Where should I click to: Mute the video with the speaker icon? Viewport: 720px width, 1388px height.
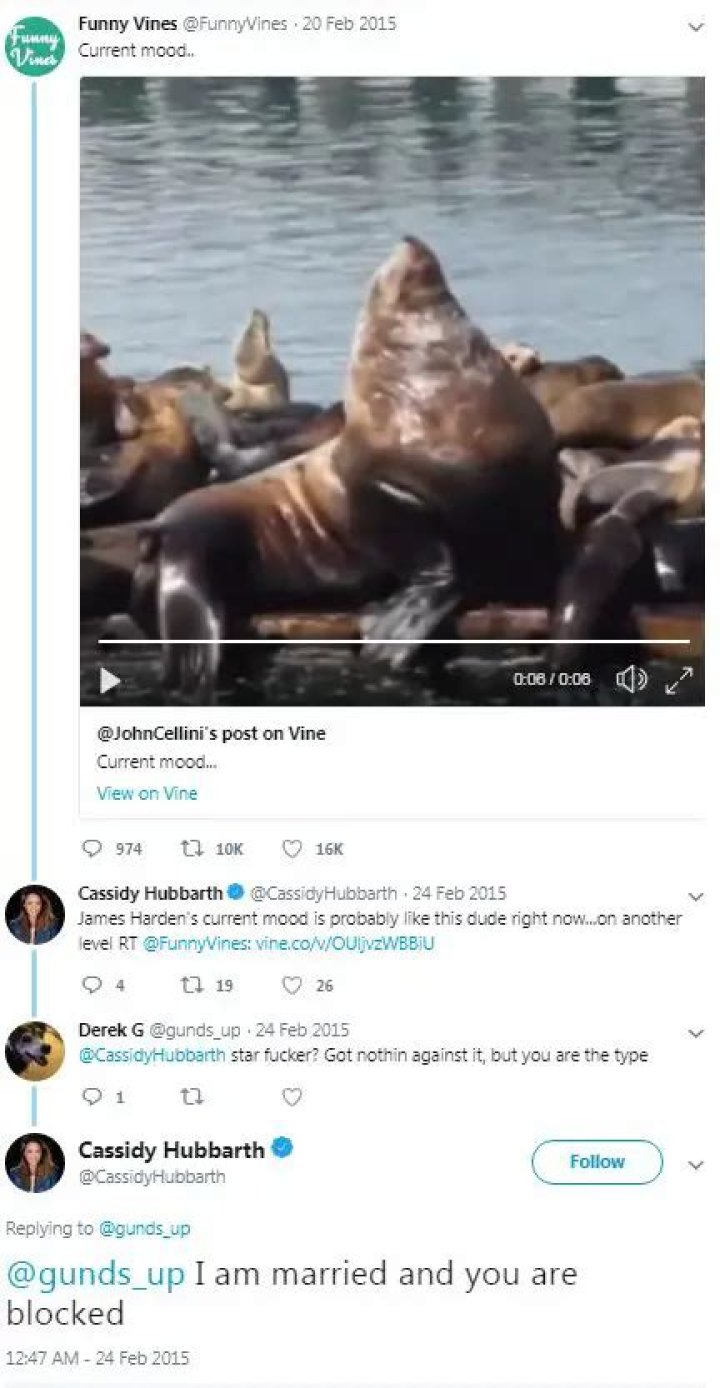(x=631, y=680)
